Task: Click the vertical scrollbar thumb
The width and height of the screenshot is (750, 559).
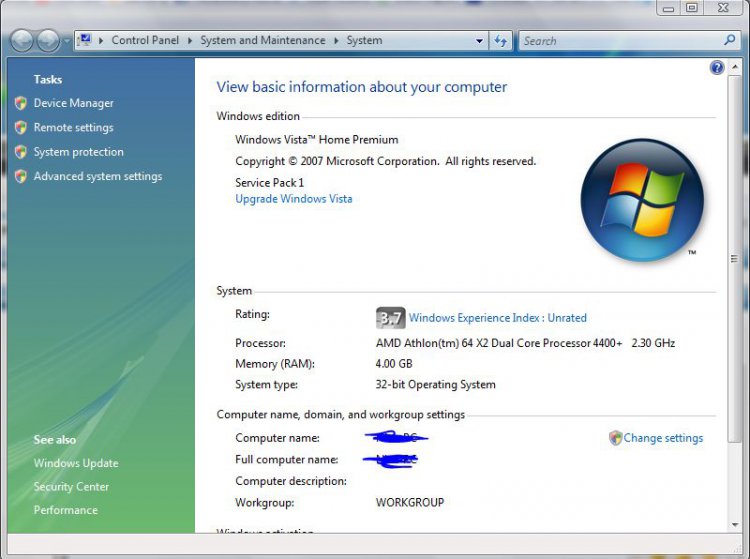Action: coord(734,259)
